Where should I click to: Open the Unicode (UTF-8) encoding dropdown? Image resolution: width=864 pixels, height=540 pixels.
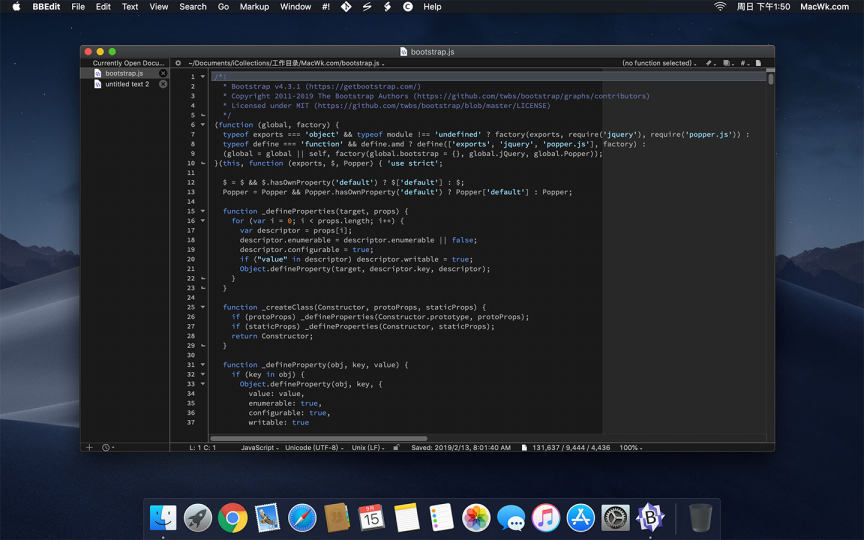313,447
